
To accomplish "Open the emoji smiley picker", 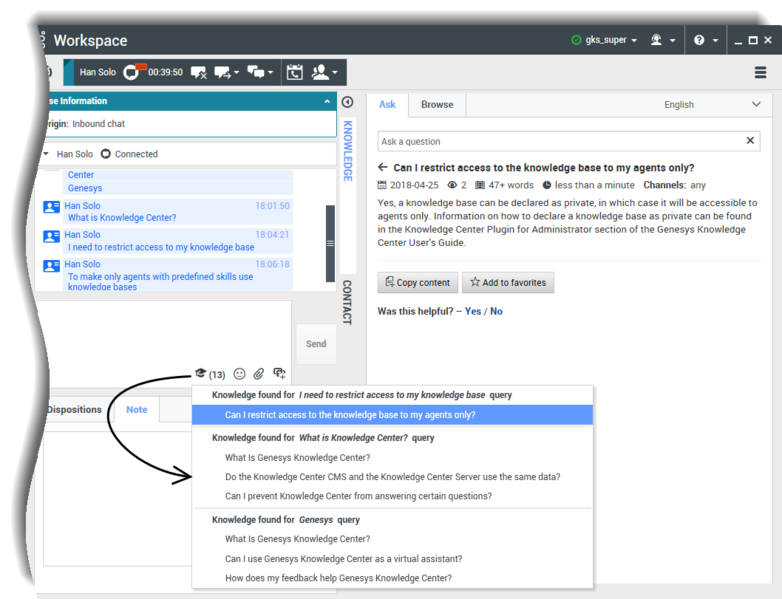I will 239,374.
